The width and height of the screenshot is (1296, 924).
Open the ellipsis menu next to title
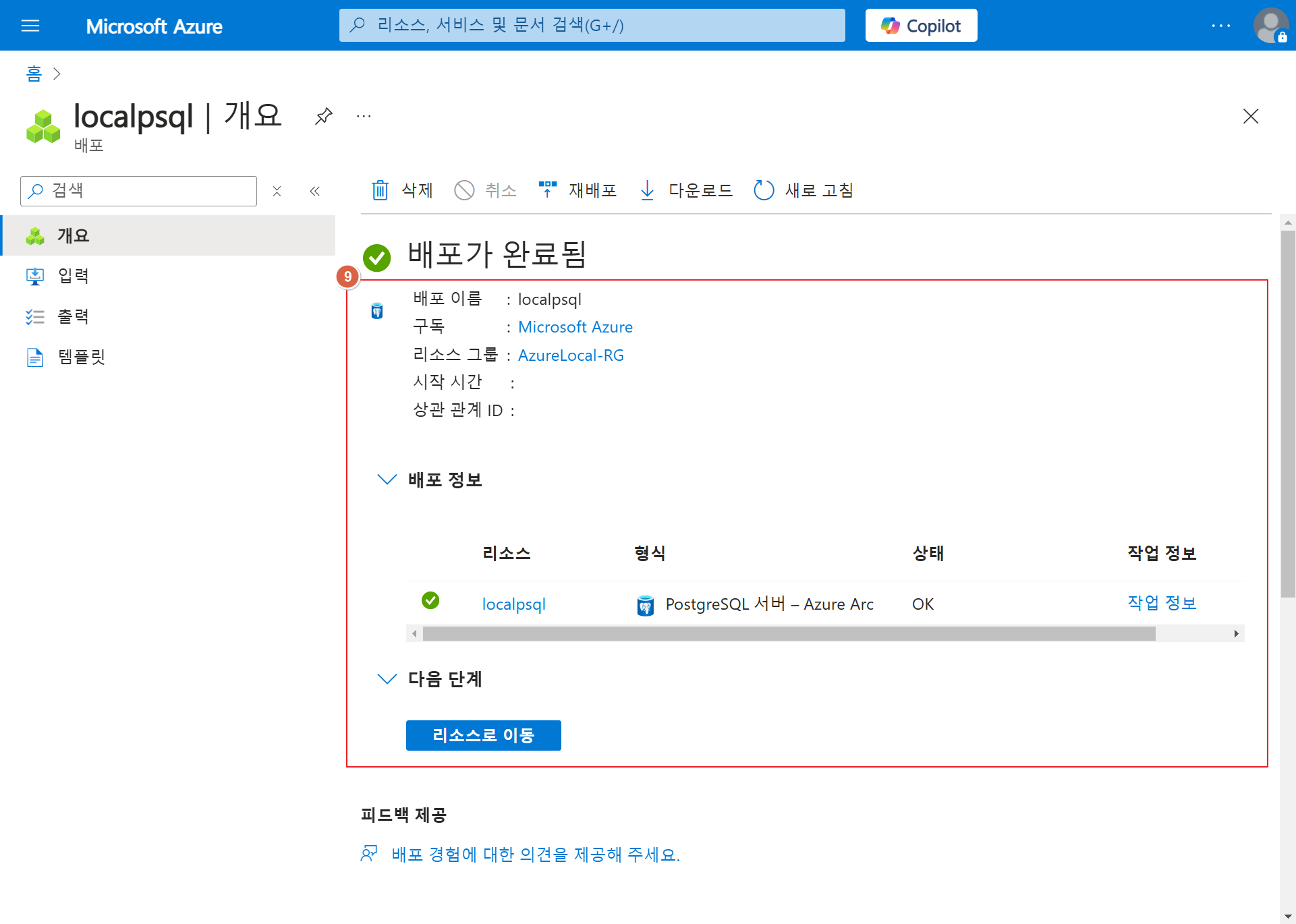point(364,116)
